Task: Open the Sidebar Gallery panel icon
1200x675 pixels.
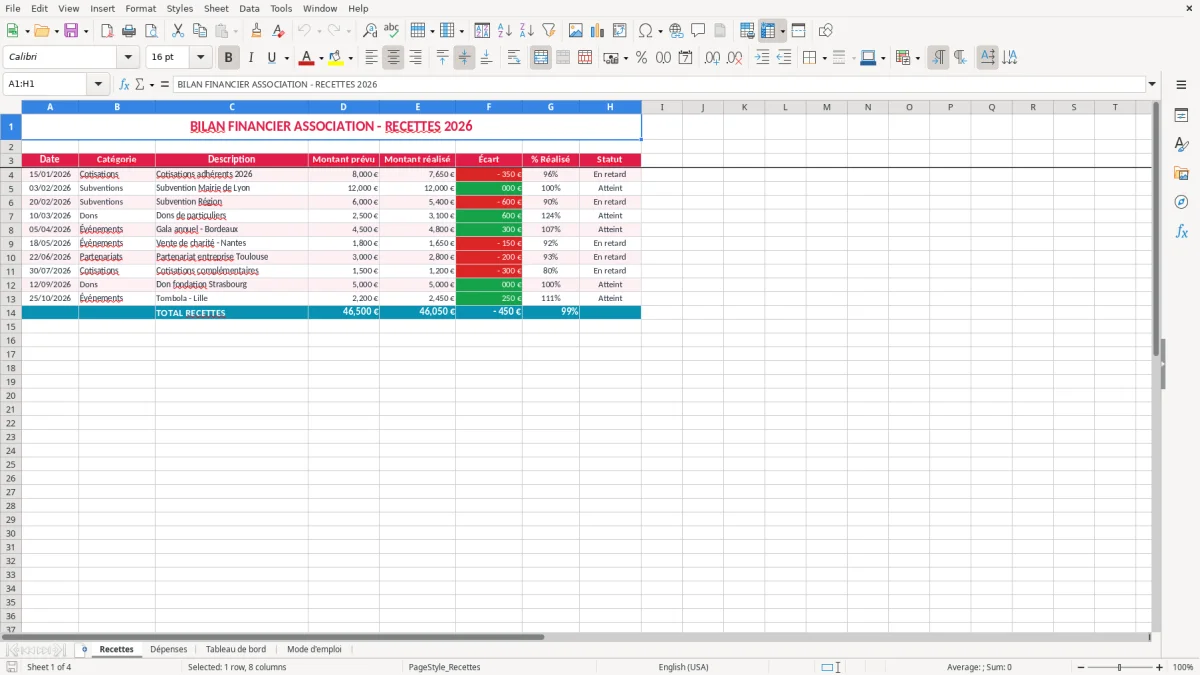Action: click(x=1181, y=174)
